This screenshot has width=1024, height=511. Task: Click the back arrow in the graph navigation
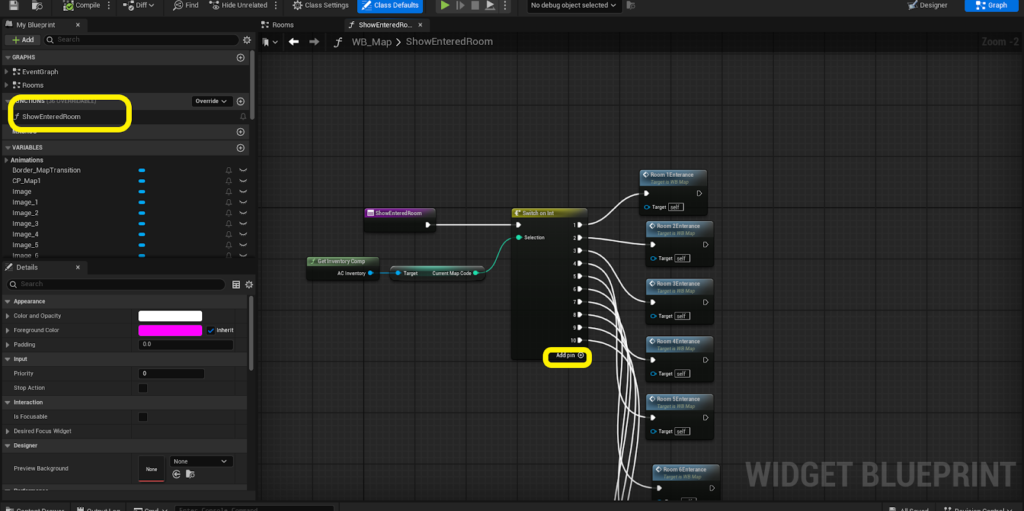point(293,42)
